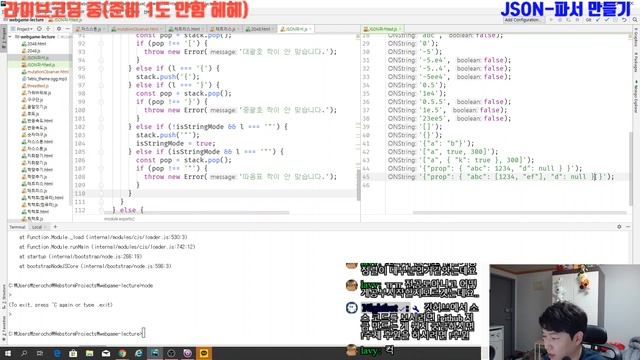The image size is (640, 360).
Task: Open KakaoTalk yellow taskbar icon
Action: coord(204,353)
